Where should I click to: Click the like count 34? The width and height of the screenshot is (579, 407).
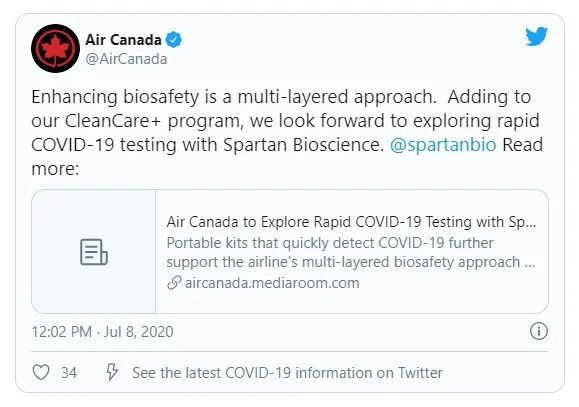pos(69,372)
